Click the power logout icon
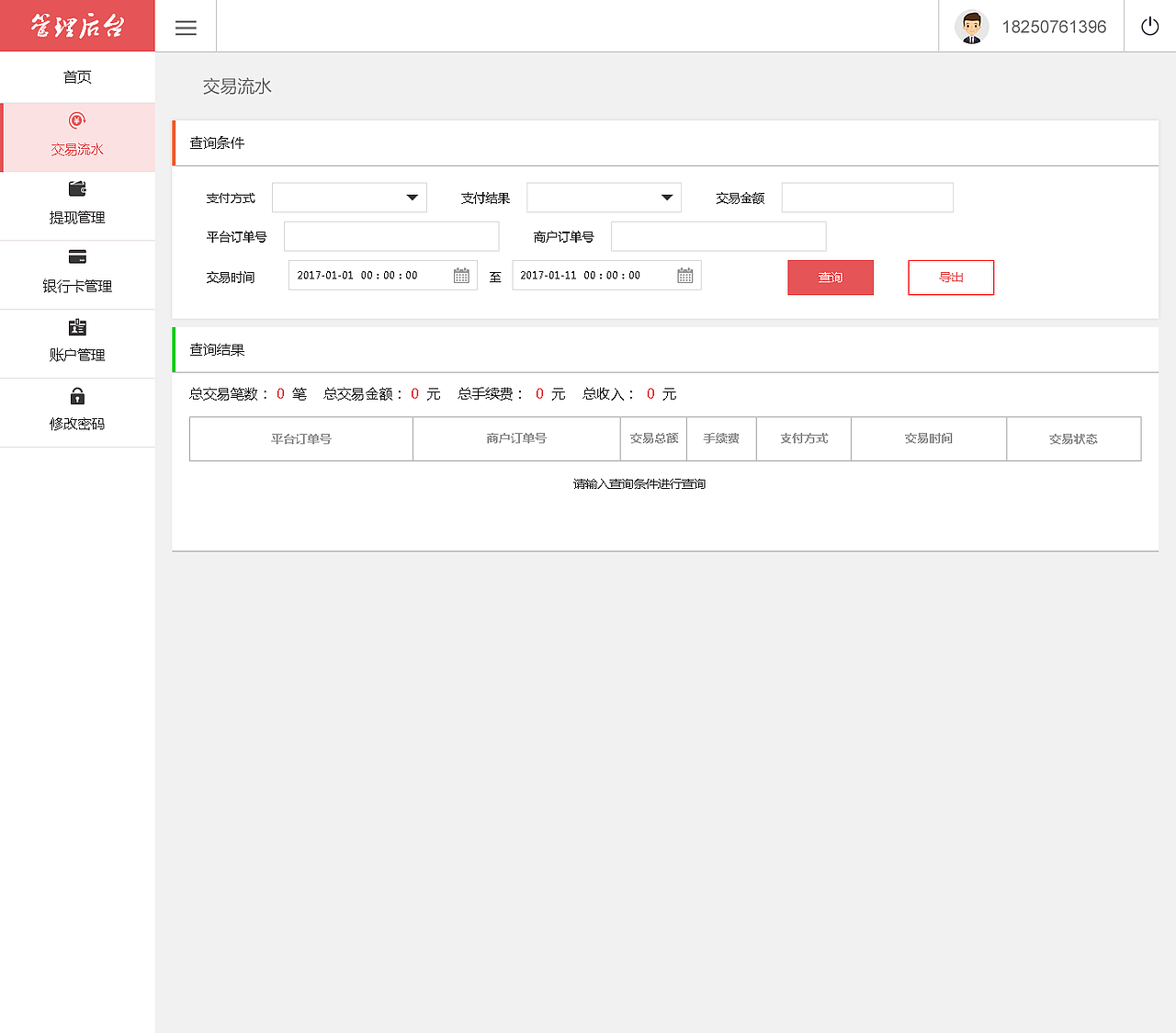Viewport: 1176px width, 1033px height. [1149, 27]
